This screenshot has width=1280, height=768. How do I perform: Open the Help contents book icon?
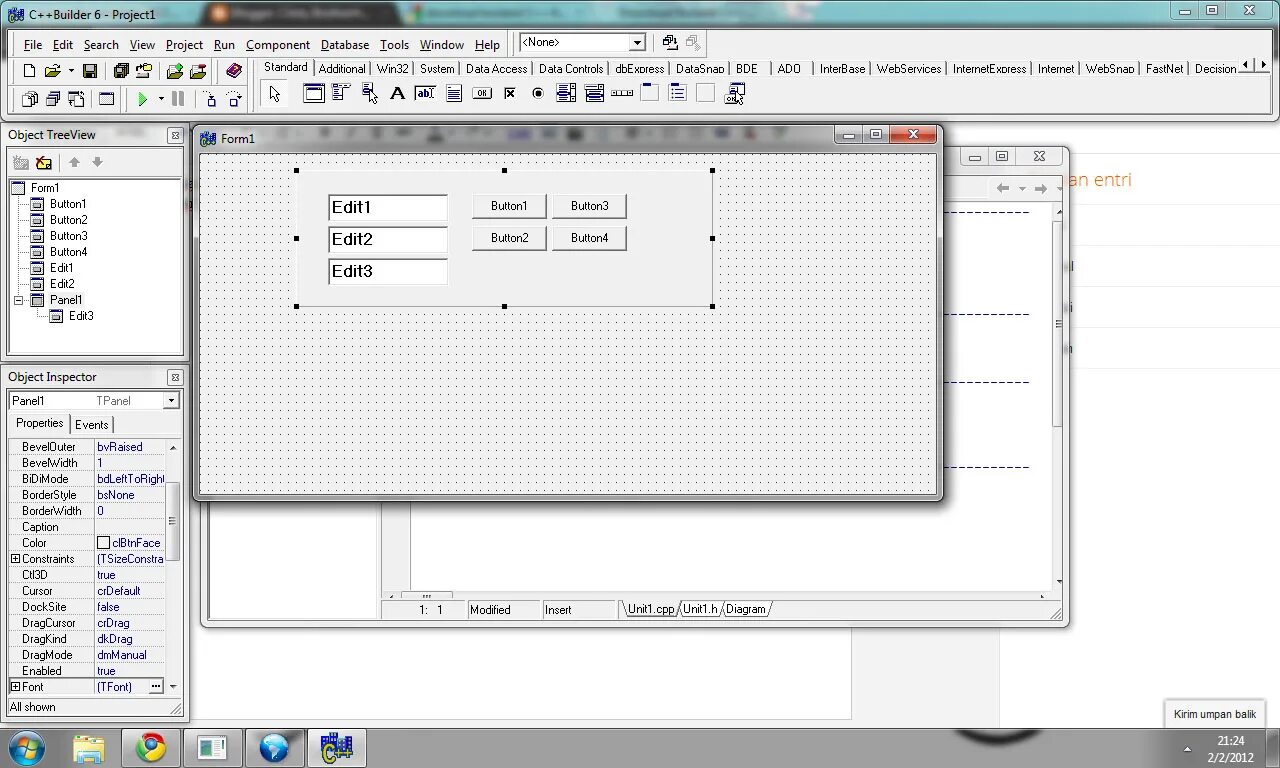coord(234,71)
